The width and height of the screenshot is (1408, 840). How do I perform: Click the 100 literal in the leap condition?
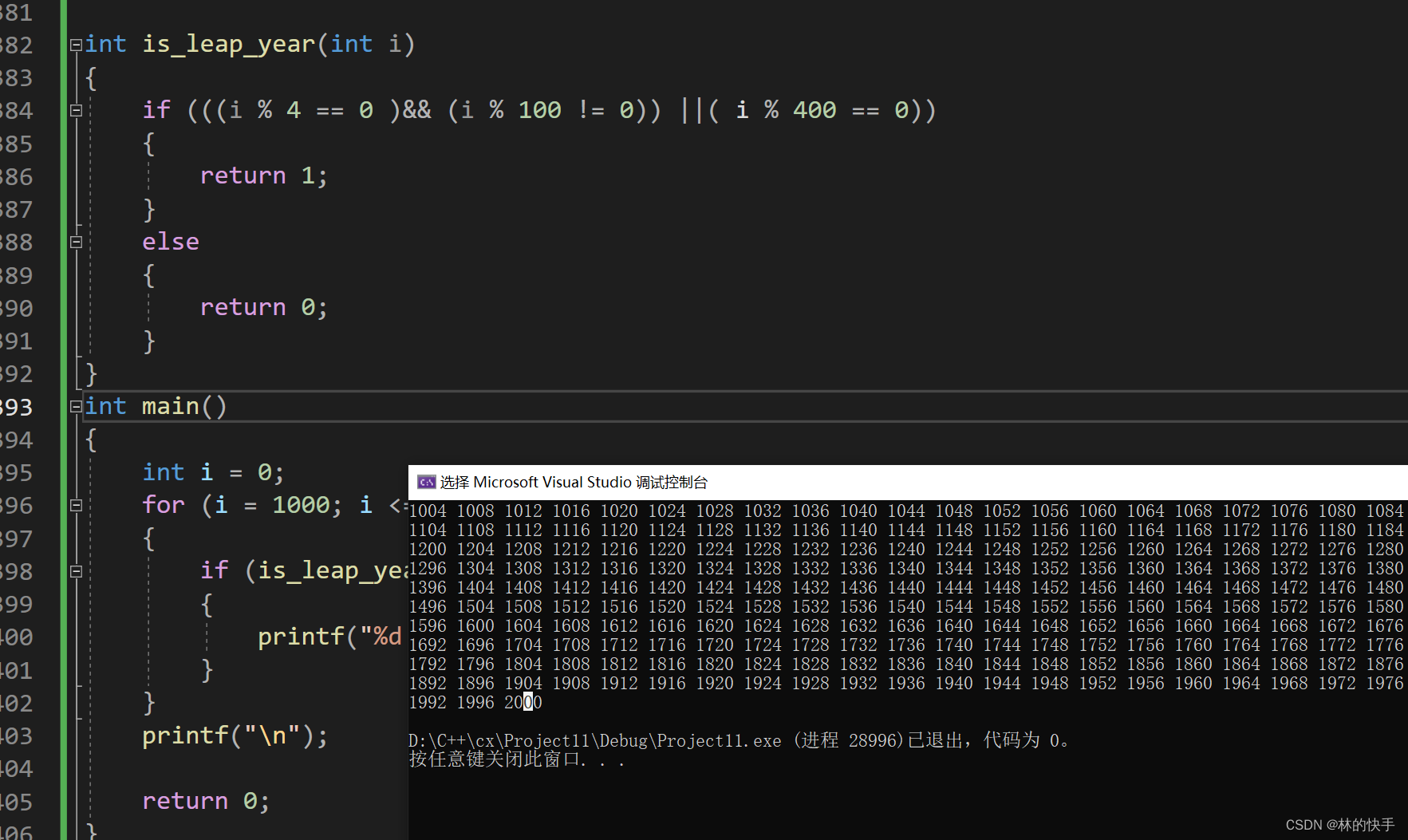click(540, 110)
